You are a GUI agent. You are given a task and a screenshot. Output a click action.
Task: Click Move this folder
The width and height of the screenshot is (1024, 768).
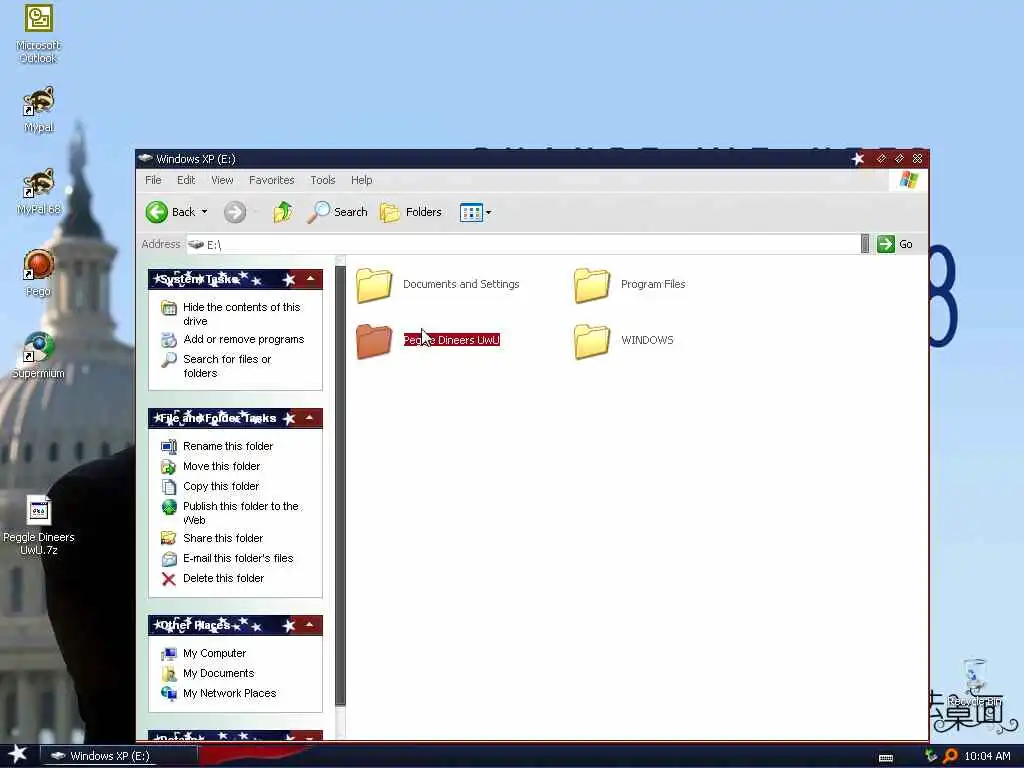click(221, 466)
